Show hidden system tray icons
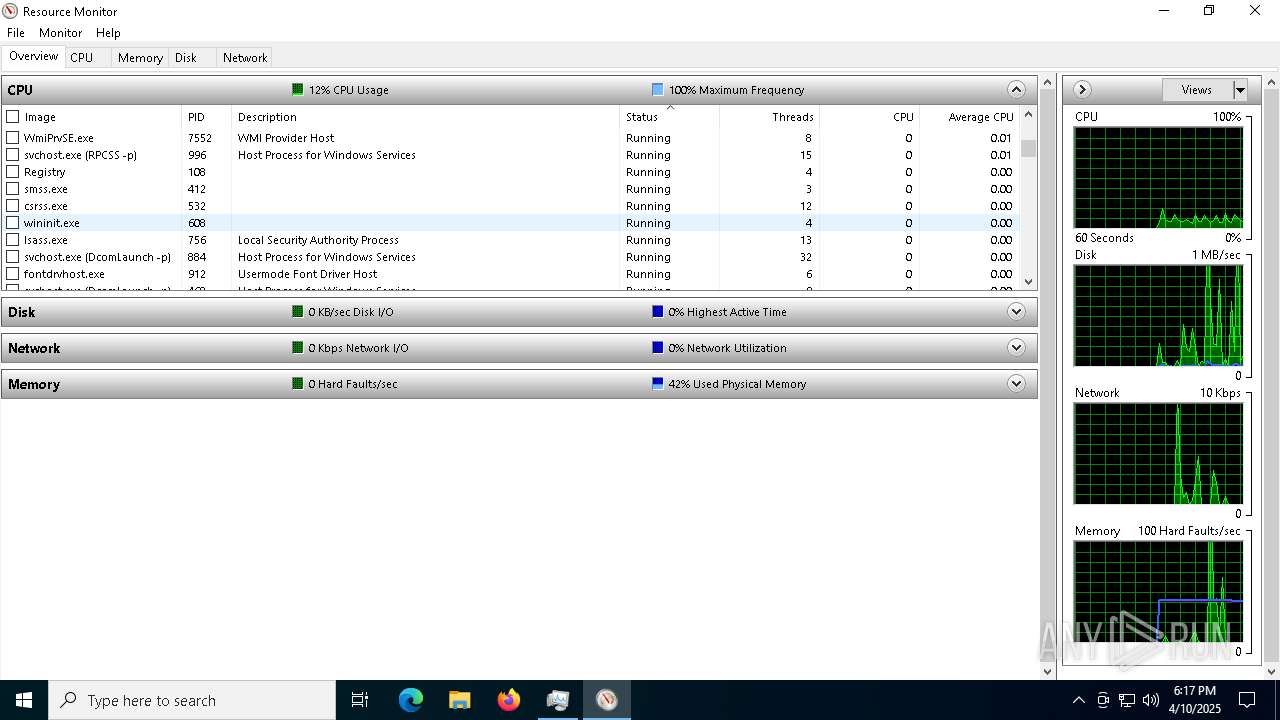 point(1078,700)
